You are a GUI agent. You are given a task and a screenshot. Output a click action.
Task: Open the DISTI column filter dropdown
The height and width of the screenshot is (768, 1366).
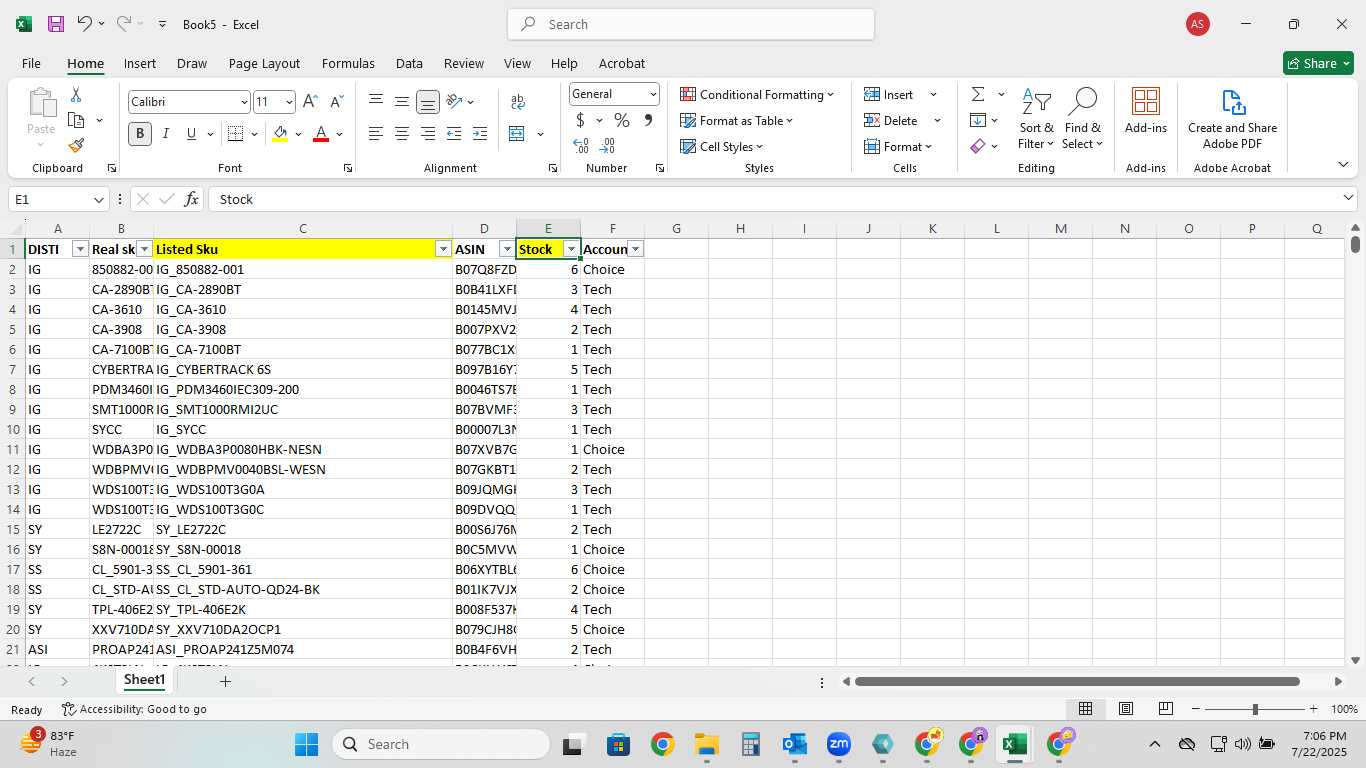(80, 249)
